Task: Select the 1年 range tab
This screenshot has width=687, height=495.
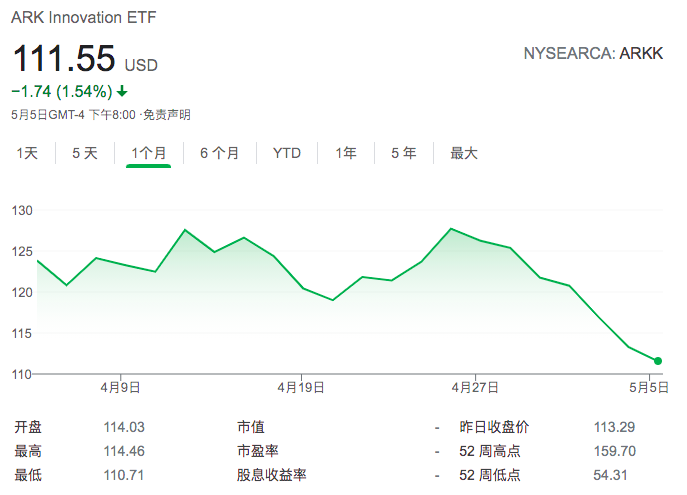Action: (x=346, y=153)
